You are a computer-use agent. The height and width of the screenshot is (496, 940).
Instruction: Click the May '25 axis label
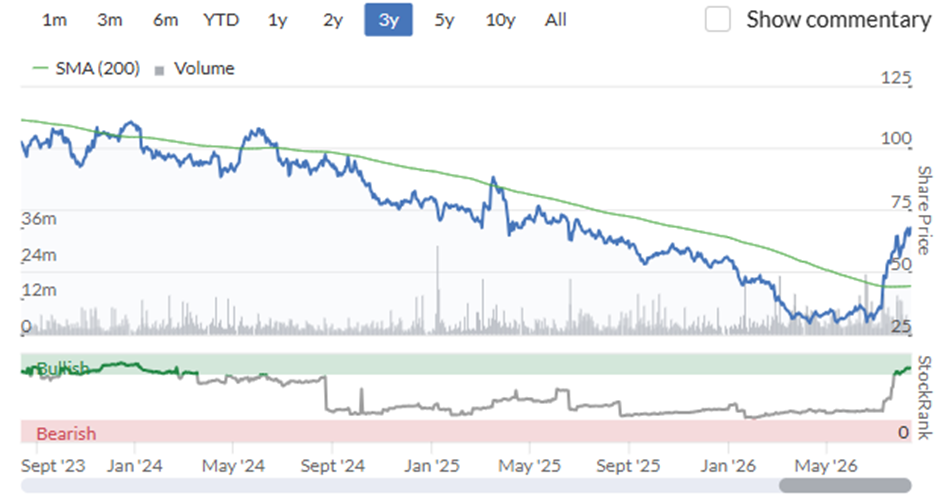point(530,466)
